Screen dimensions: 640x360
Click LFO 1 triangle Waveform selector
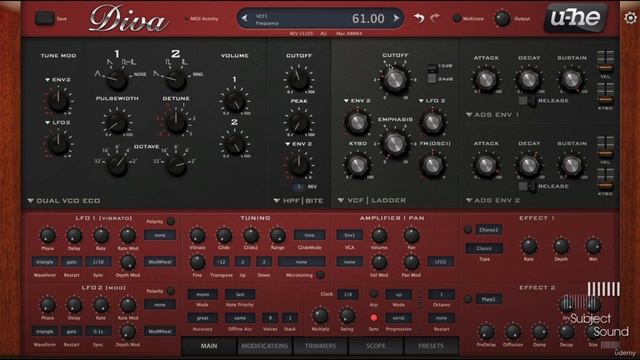tap(45, 262)
